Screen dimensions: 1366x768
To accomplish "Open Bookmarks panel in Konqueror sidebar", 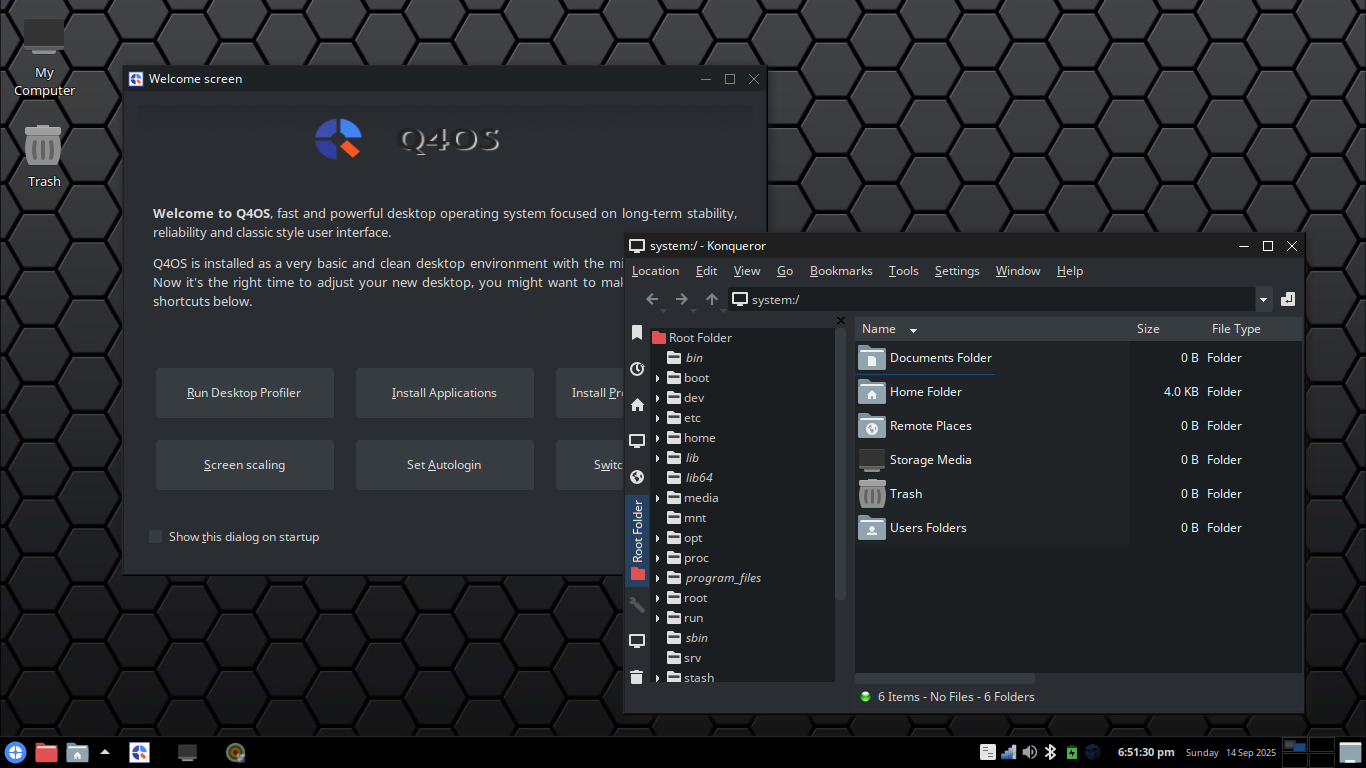I will click(637, 333).
